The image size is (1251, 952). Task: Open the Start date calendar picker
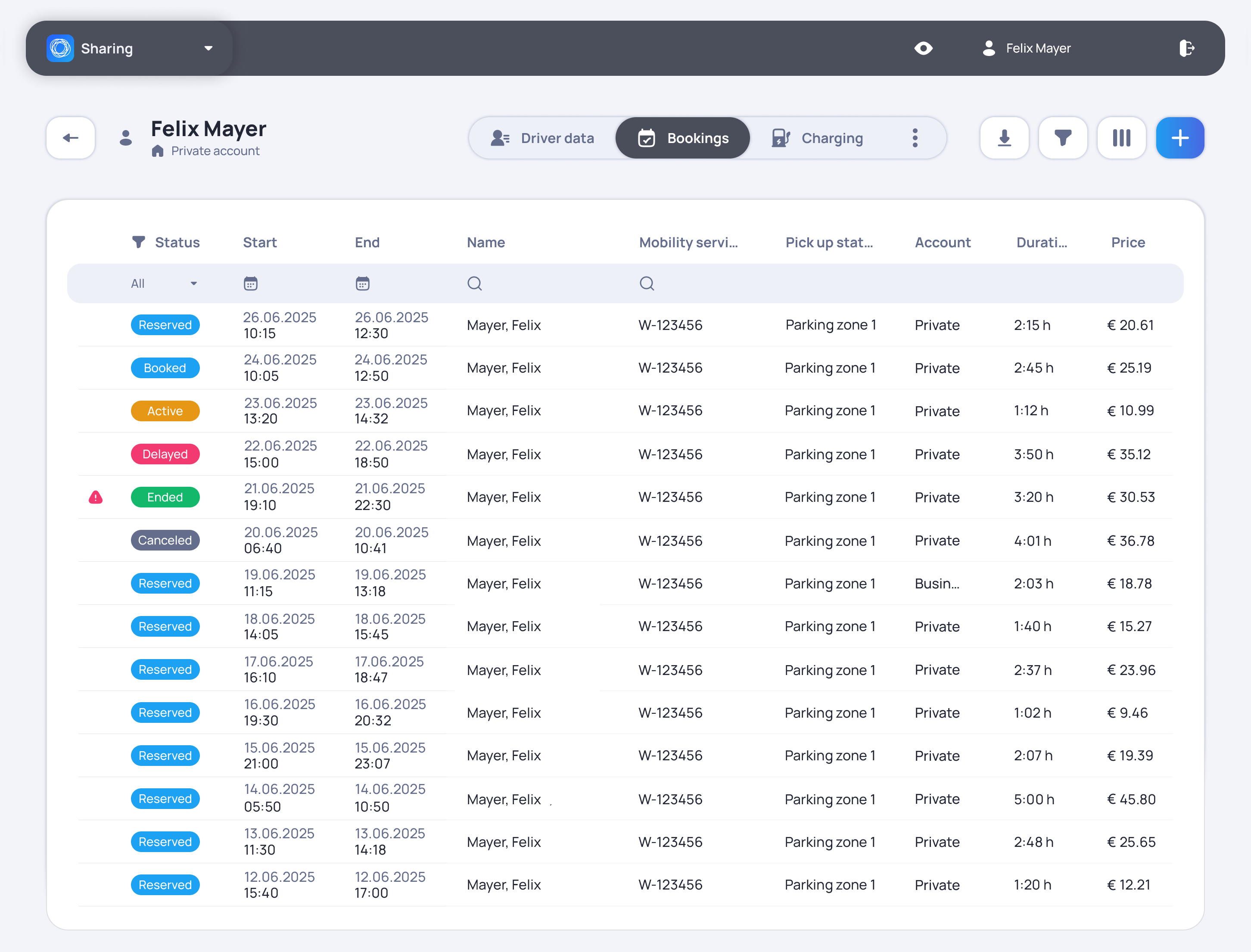click(250, 283)
